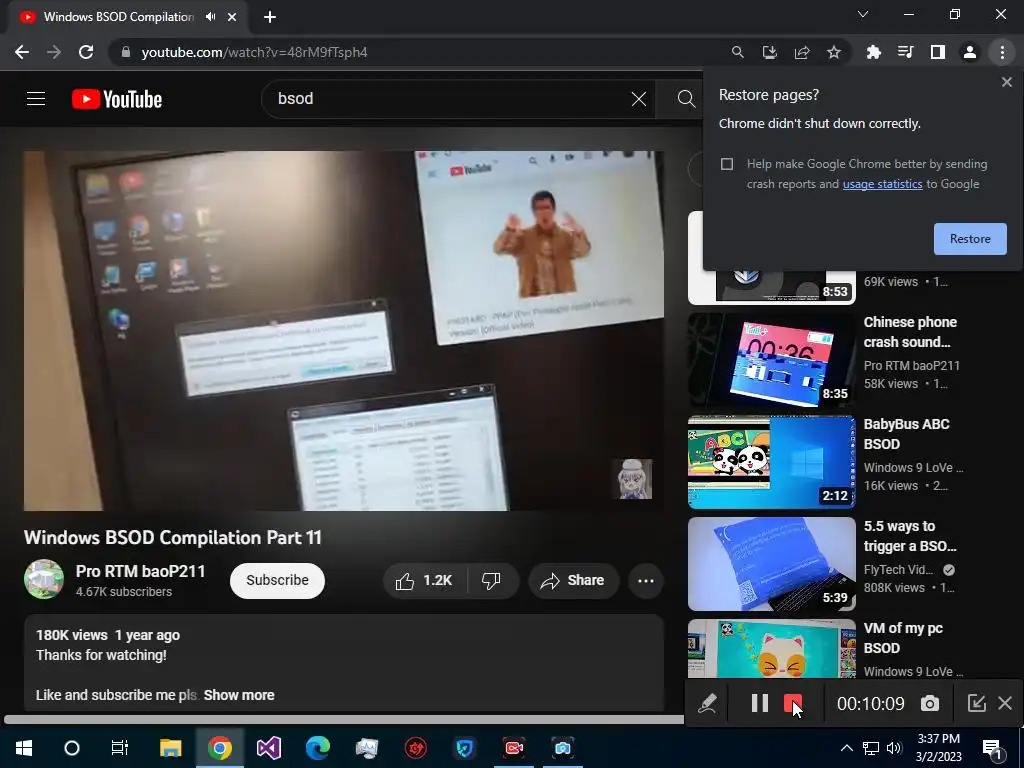The width and height of the screenshot is (1024, 768).
Task: Open YouTube hamburger guide menu
Action: click(36, 99)
